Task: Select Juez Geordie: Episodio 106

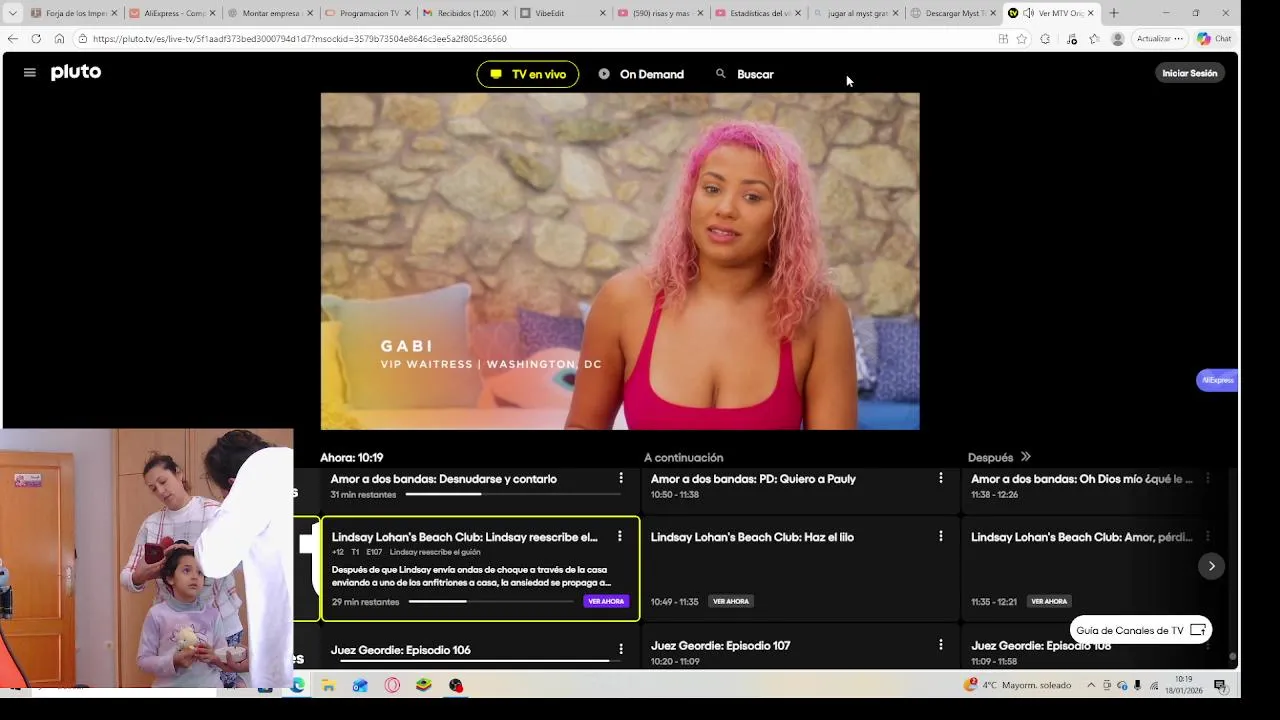Action: click(x=401, y=650)
